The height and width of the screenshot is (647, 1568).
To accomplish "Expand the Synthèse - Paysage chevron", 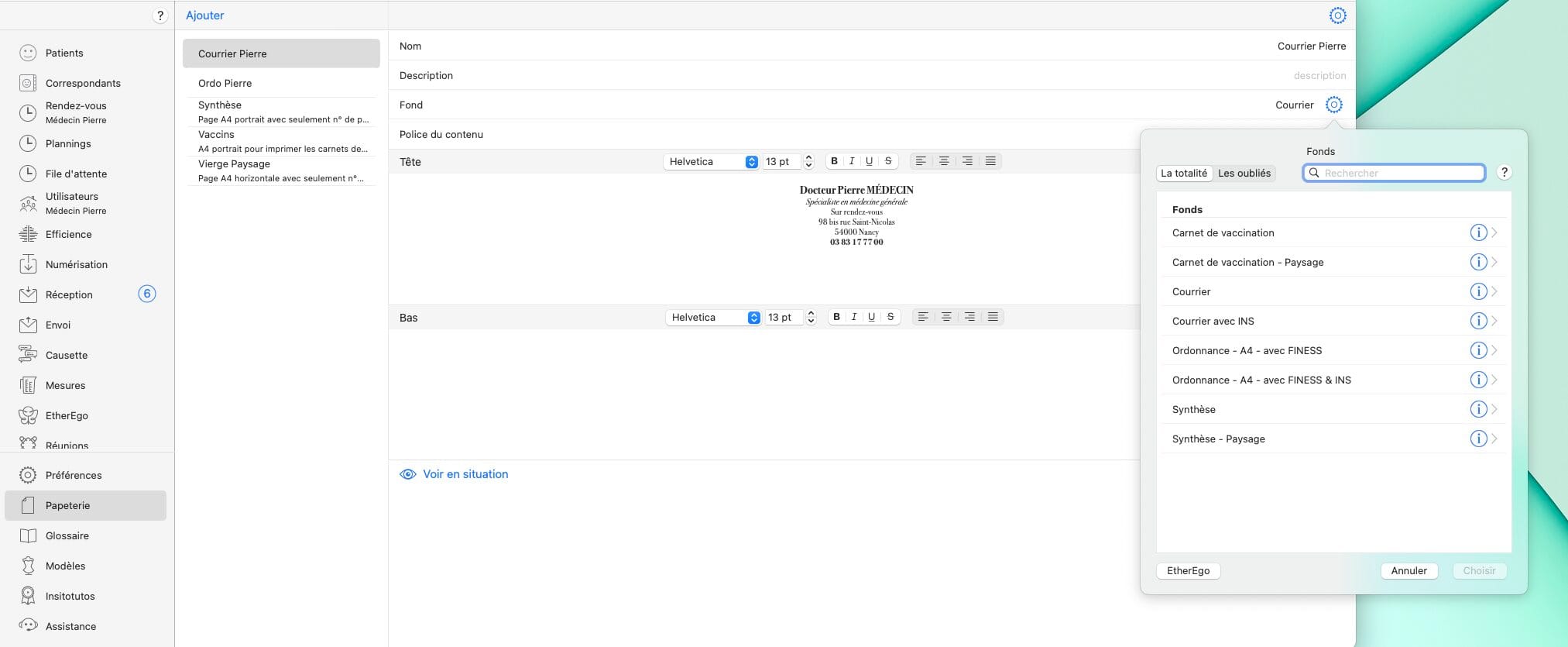I will pyautogui.click(x=1494, y=439).
